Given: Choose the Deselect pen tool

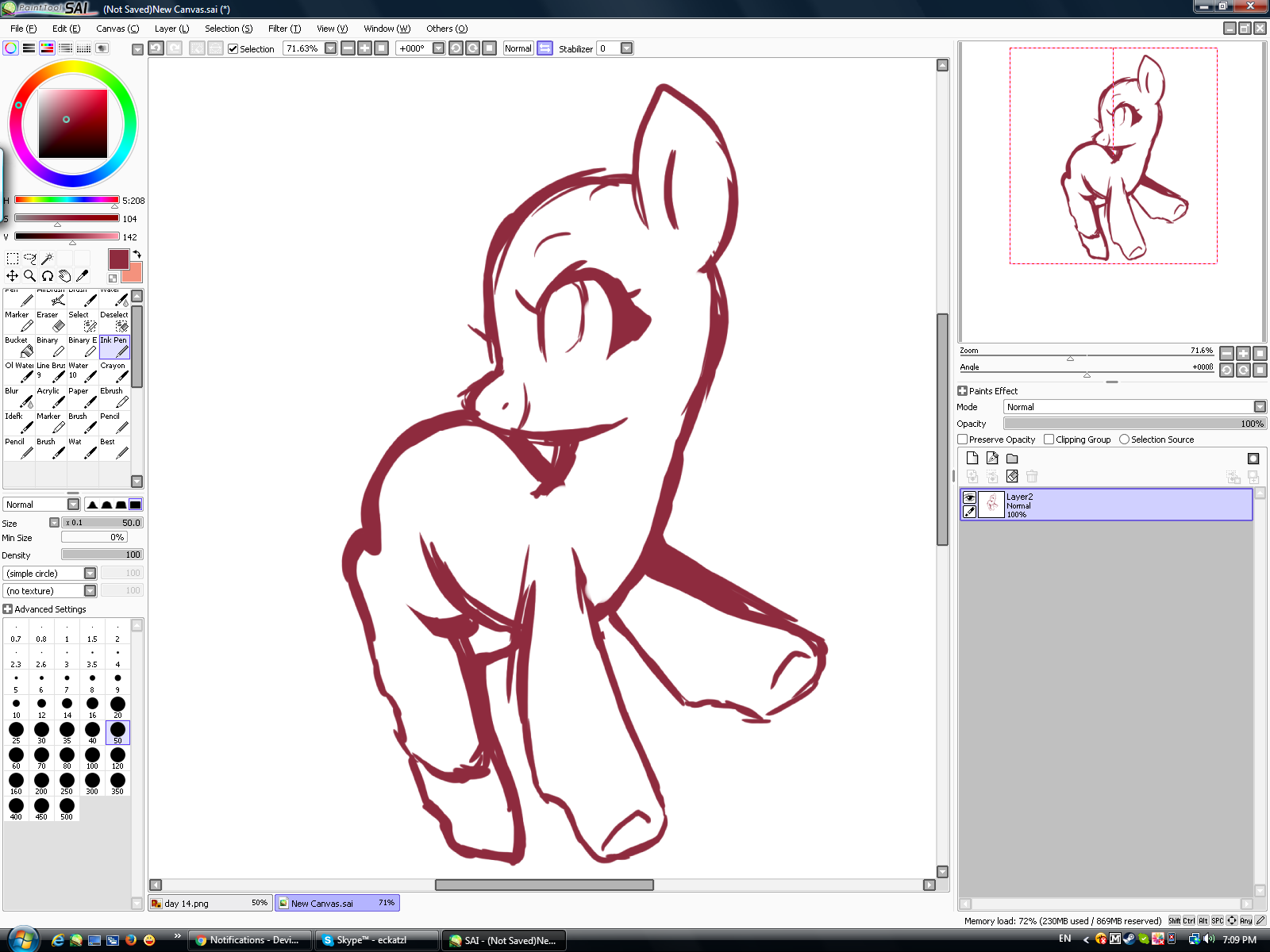Looking at the screenshot, I should [114, 321].
